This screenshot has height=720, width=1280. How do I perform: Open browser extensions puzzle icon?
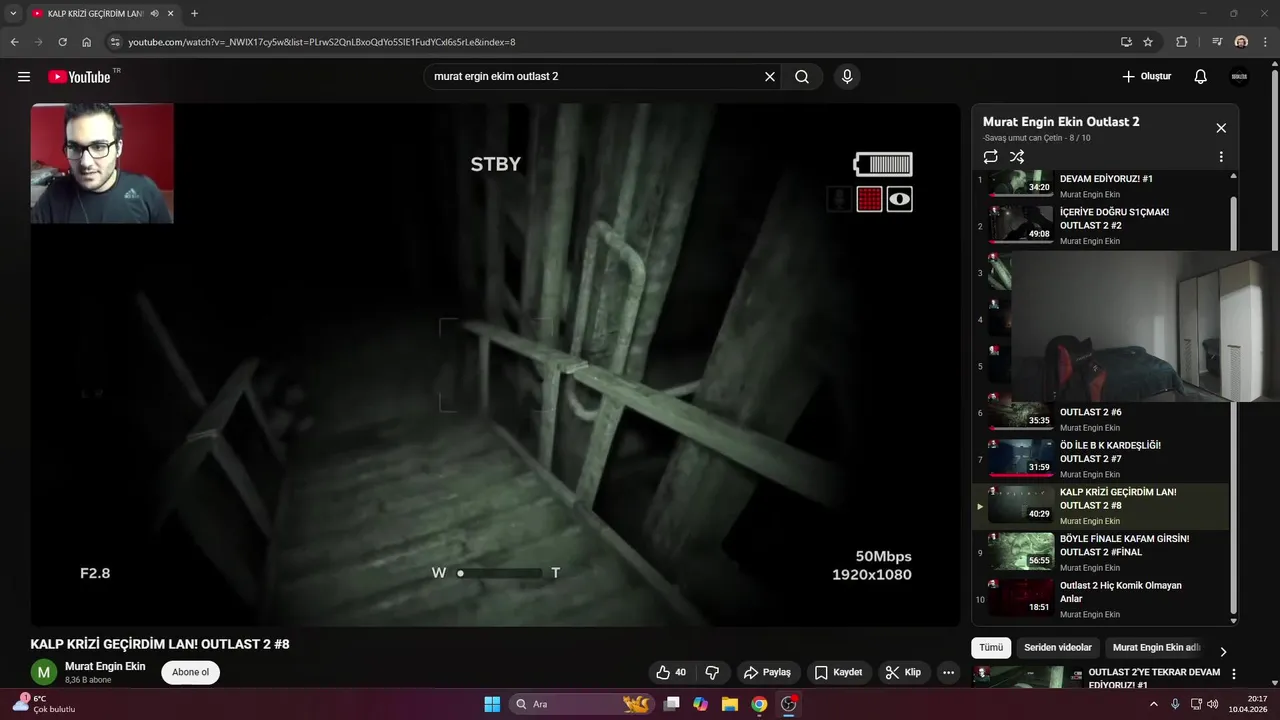coord(1182,42)
